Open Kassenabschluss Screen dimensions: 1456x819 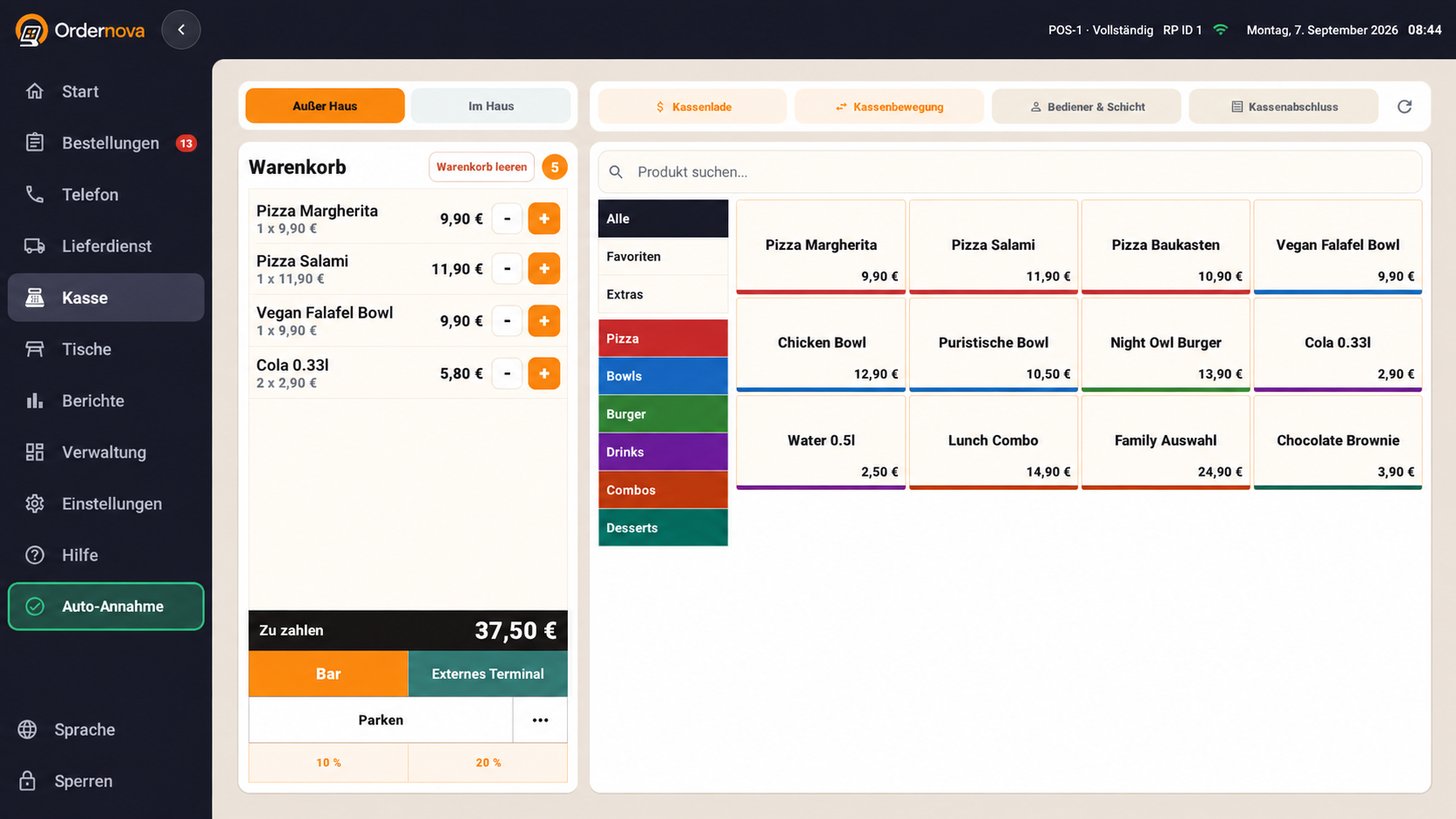coord(1284,106)
